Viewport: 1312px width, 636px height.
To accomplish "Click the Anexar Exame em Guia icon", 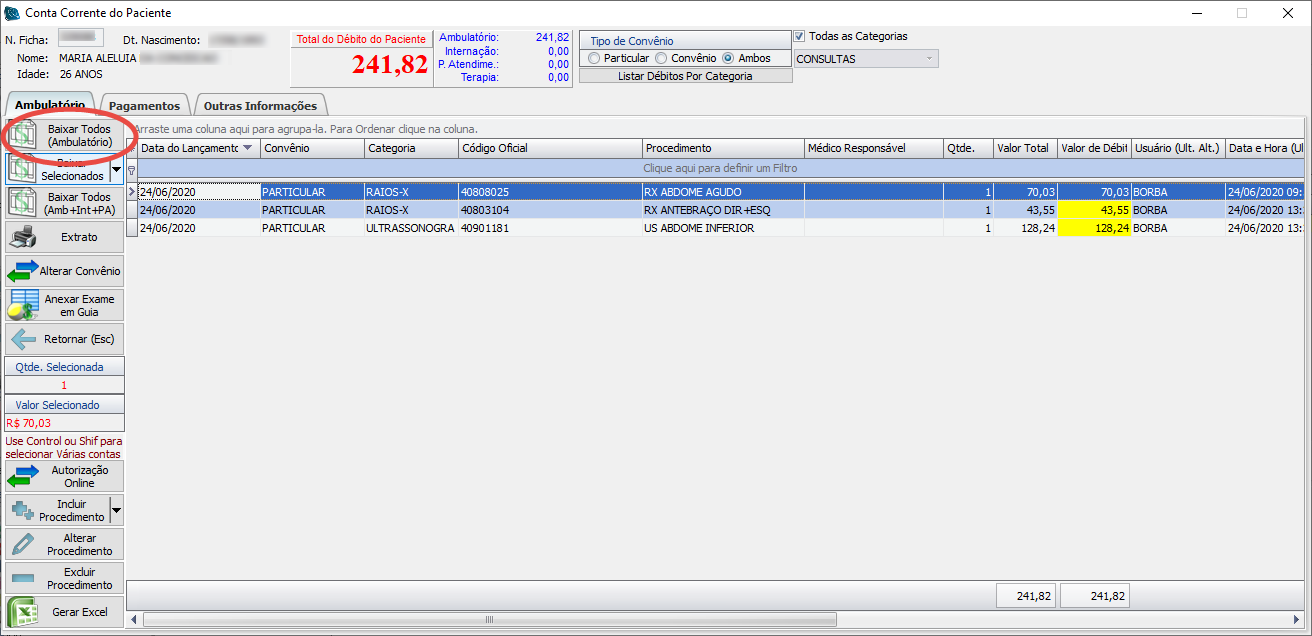I will click(x=23, y=305).
